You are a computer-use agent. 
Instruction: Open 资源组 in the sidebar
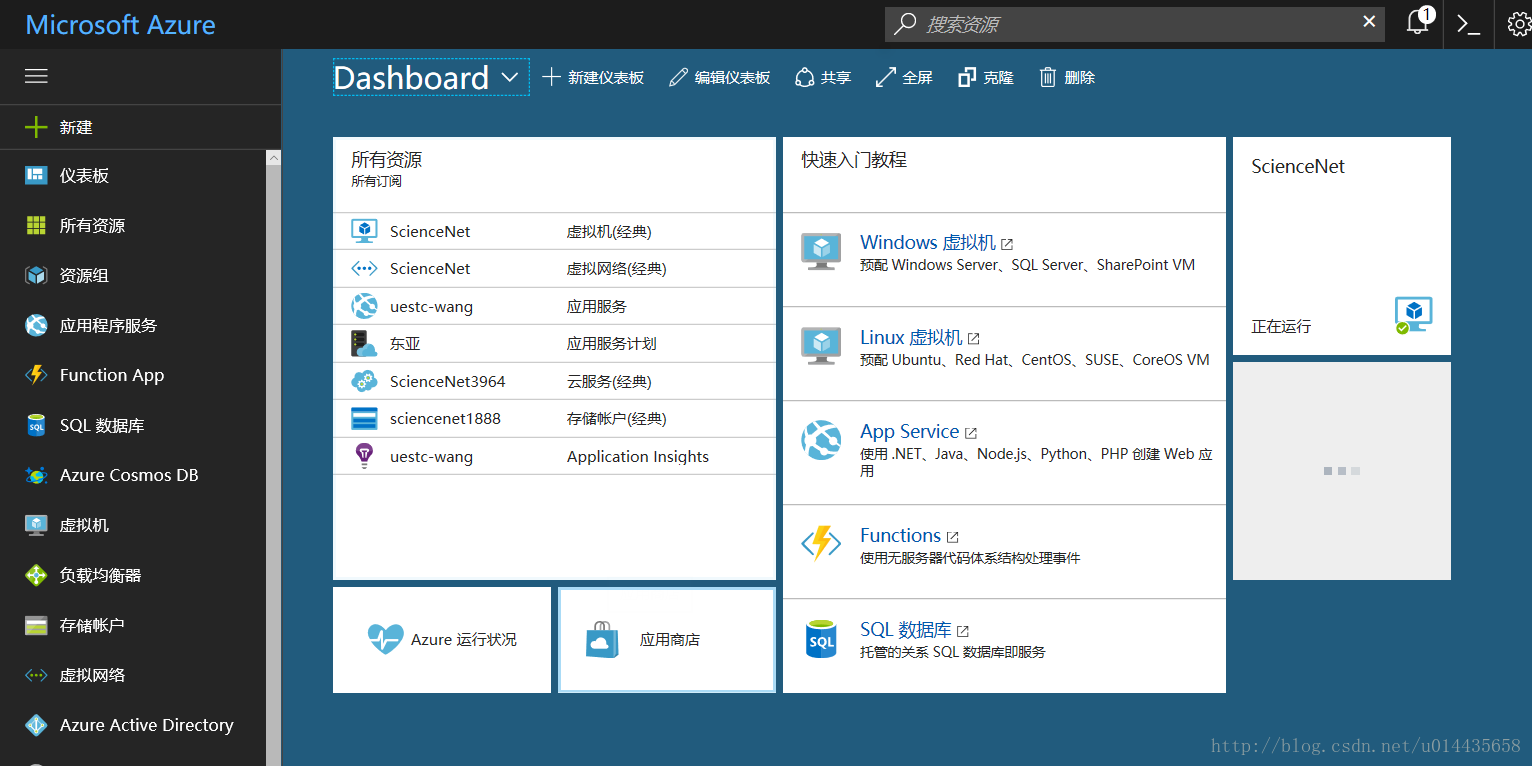click(x=133, y=276)
